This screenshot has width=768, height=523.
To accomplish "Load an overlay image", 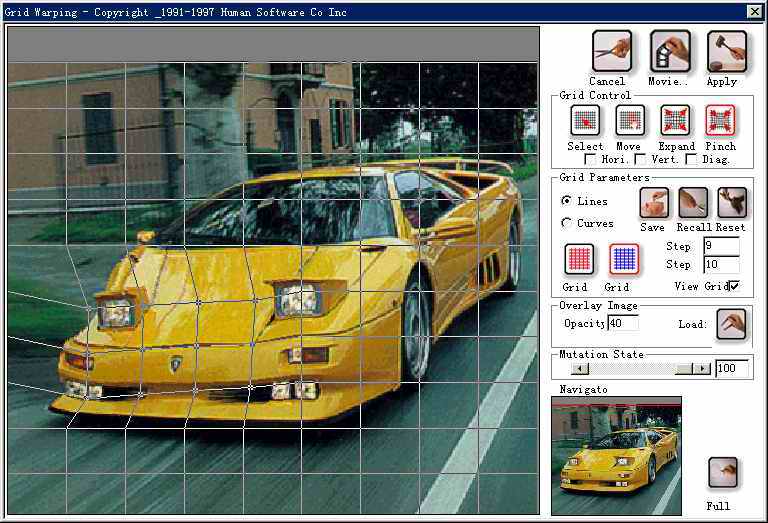I will (732, 324).
